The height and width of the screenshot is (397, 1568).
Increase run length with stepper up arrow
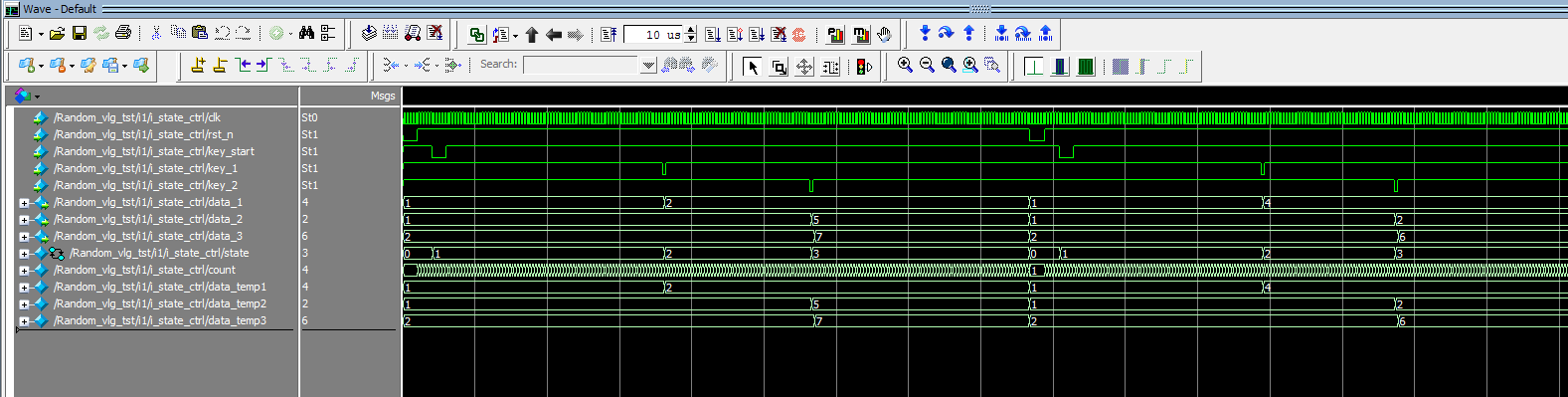(x=691, y=30)
